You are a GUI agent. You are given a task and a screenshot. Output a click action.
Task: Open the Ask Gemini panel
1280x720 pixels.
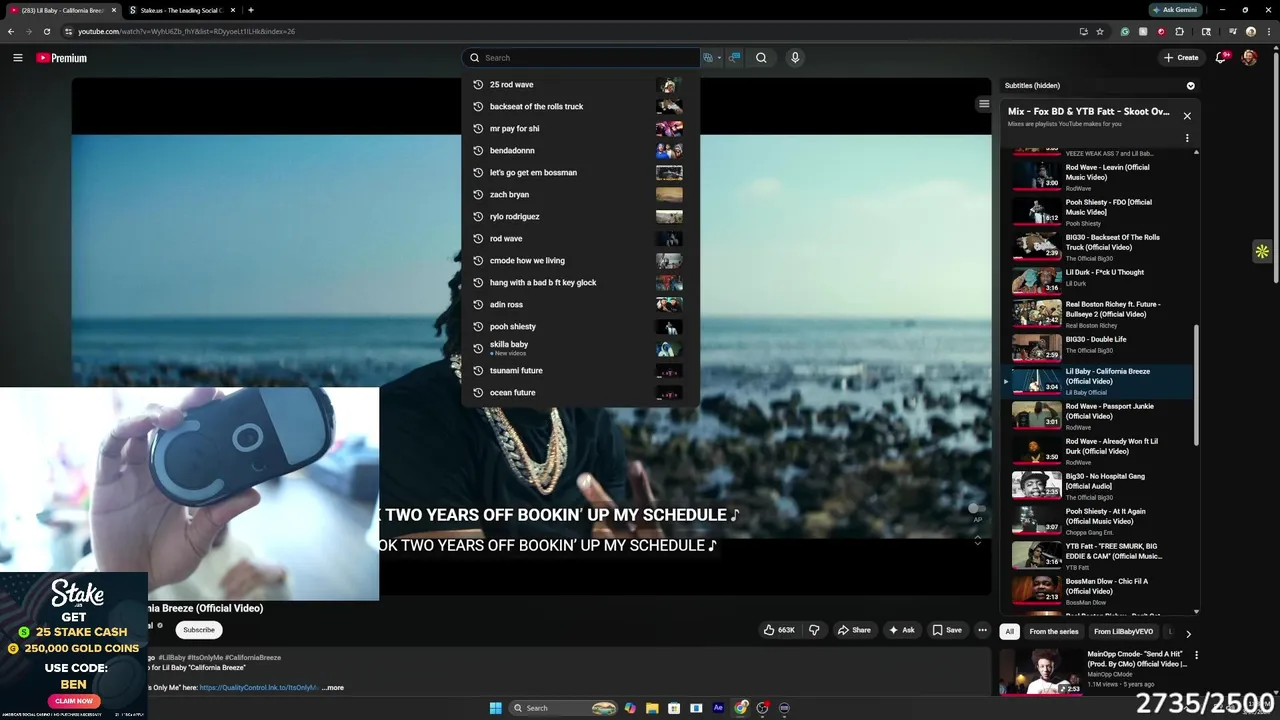tap(1173, 10)
